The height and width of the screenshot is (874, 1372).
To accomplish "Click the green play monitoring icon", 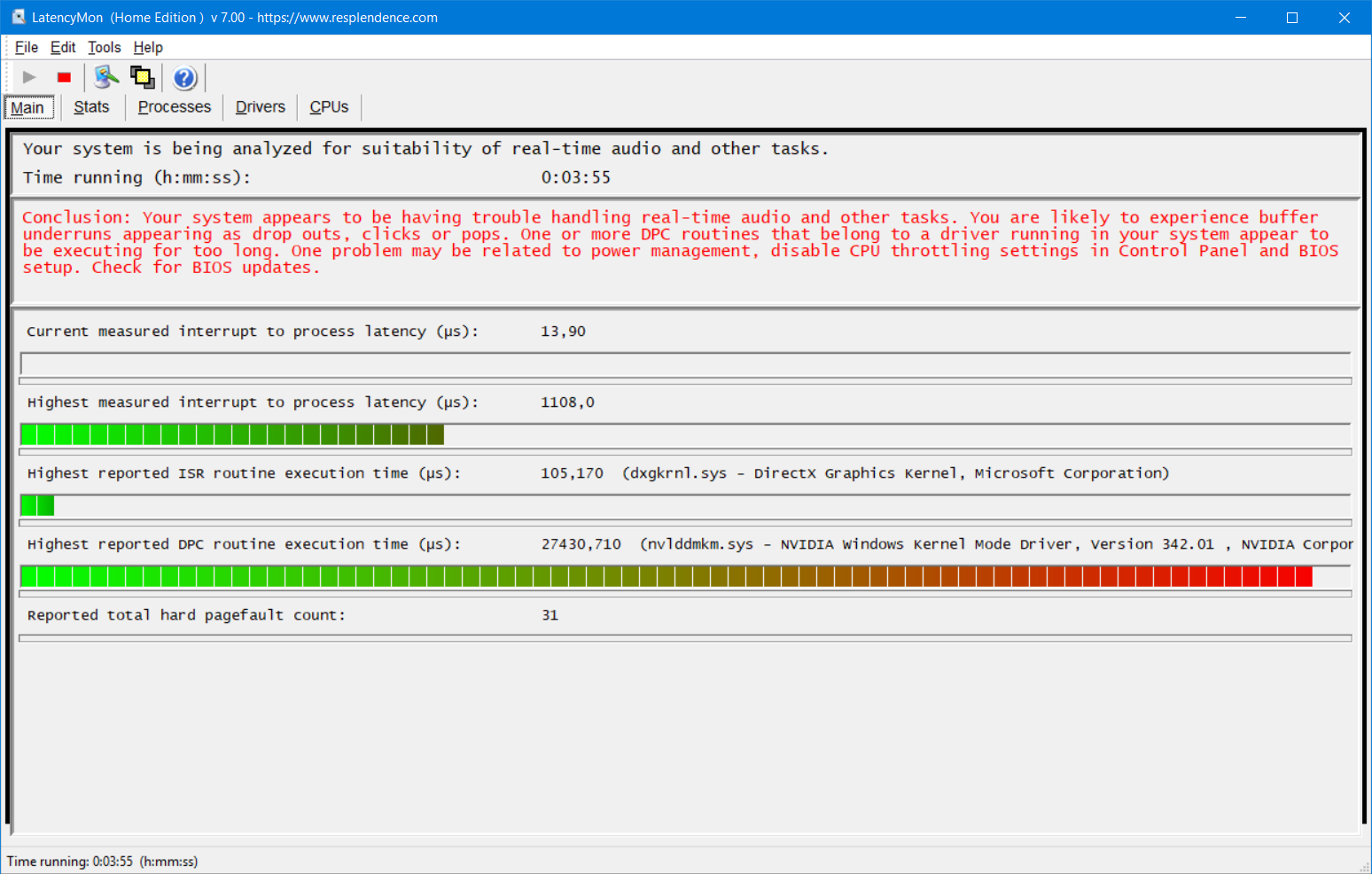I will pyautogui.click(x=29, y=78).
